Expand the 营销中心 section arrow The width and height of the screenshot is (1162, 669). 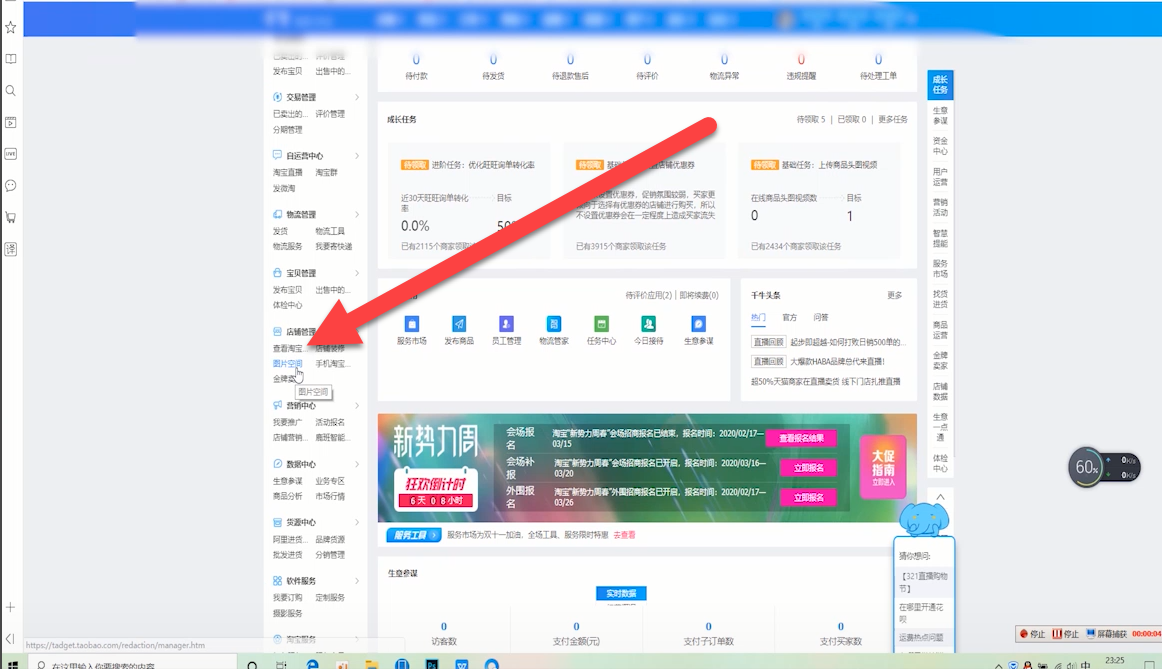pyautogui.click(x=357, y=406)
